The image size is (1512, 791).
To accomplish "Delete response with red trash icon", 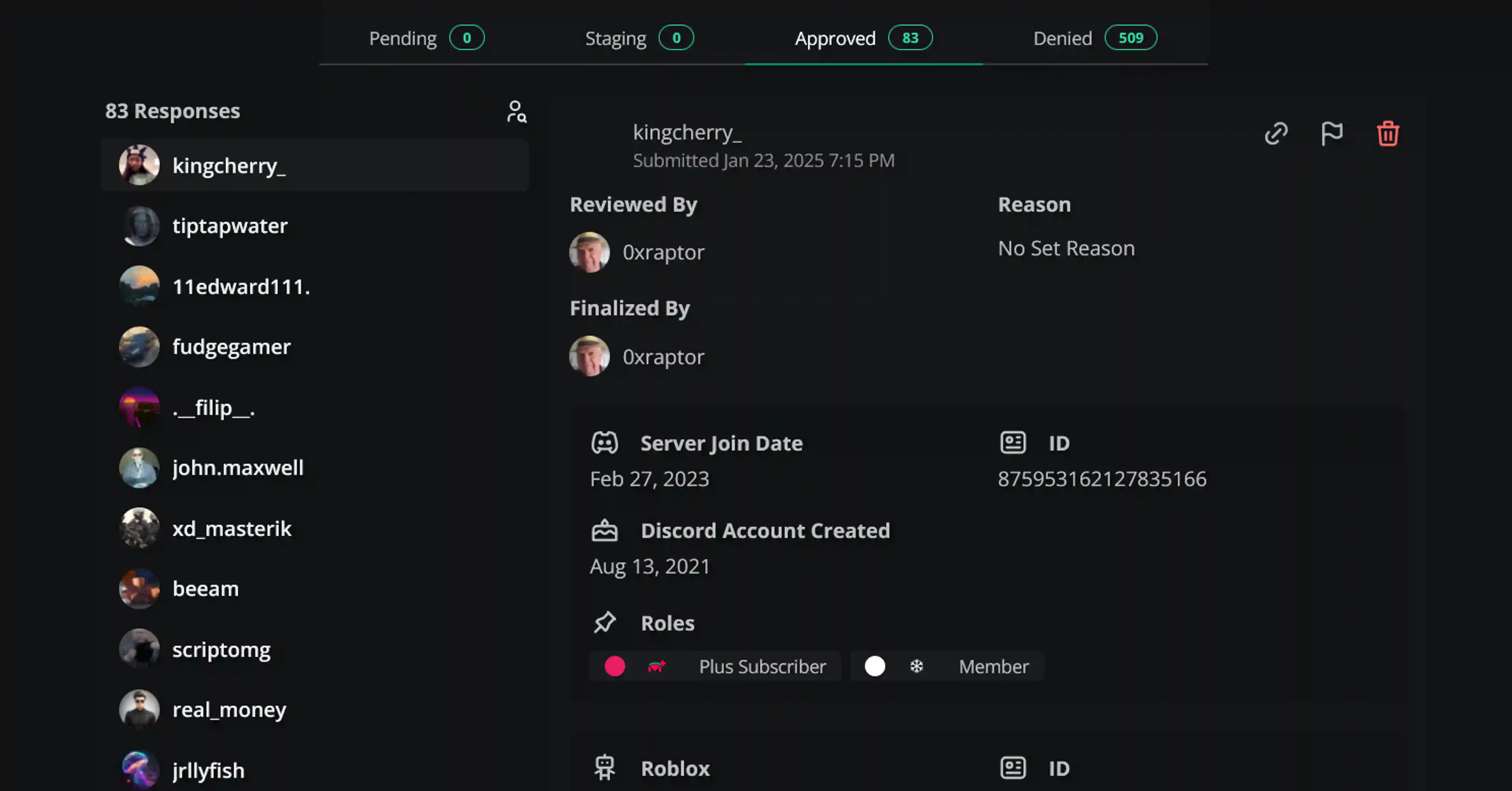I will click(1388, 134).
